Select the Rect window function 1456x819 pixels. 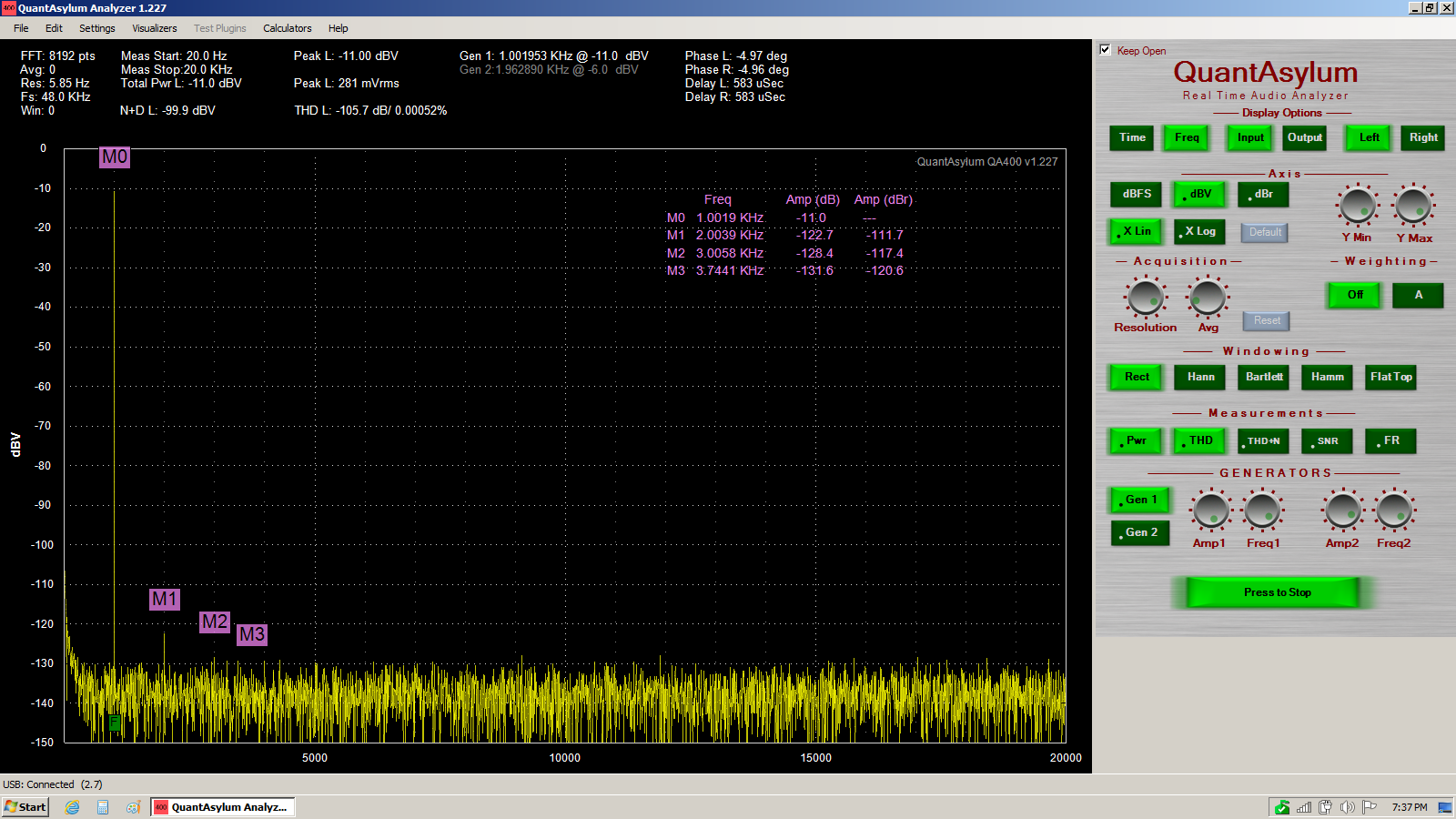(1137, 377)
